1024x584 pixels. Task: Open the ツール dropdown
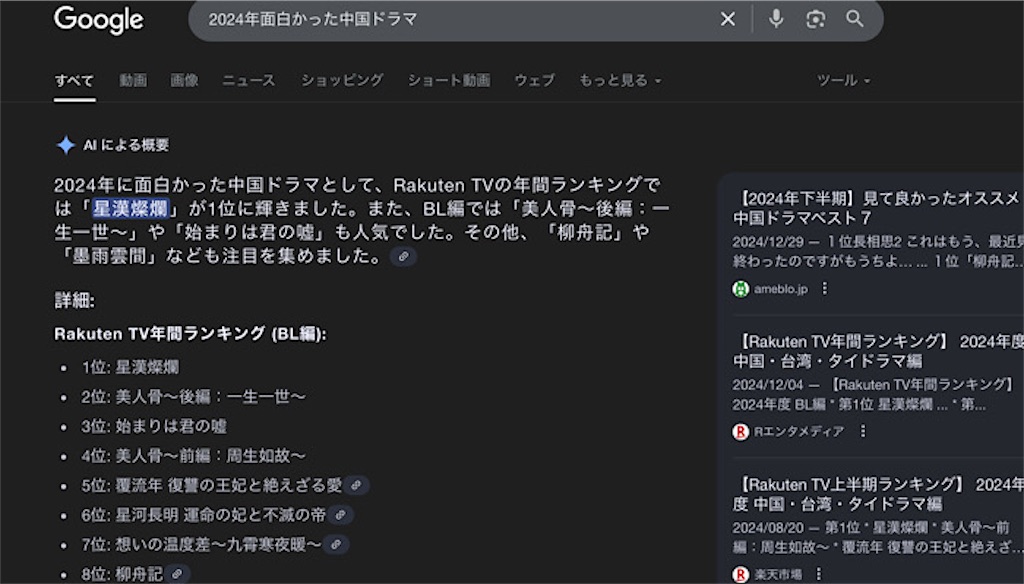tap(843, 80)
